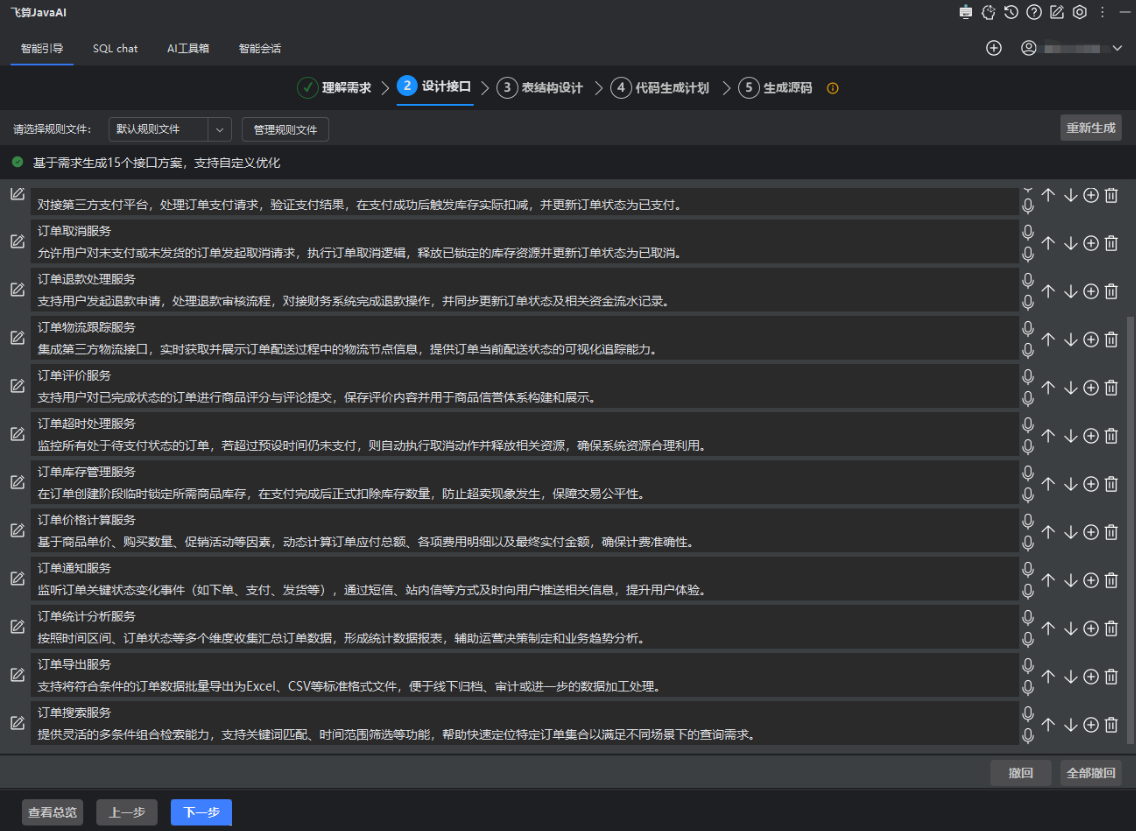
Task: Move 订单物流跟踪服务 row down
Action: 1070,340
